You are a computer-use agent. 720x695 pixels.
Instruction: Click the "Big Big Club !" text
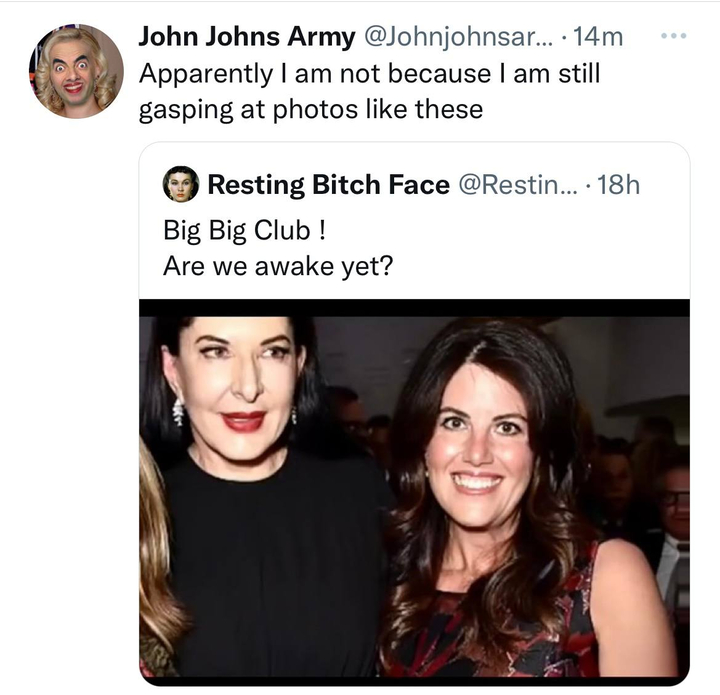point(243,229)
